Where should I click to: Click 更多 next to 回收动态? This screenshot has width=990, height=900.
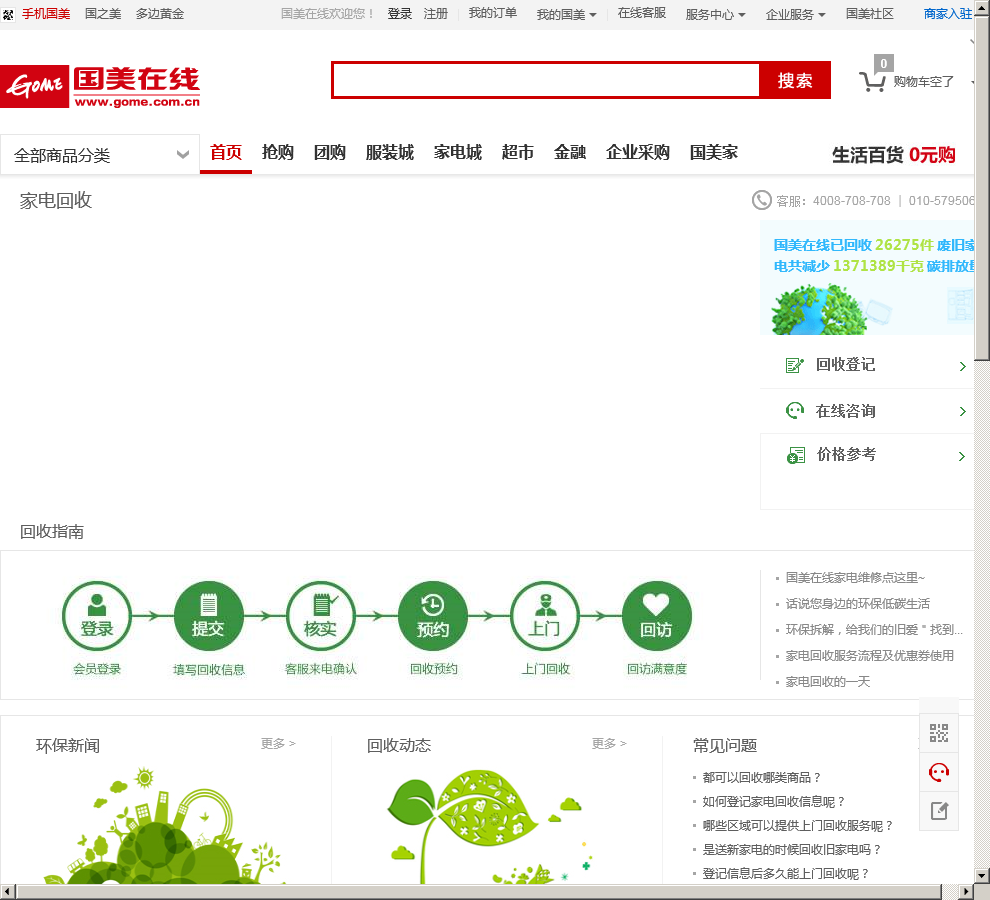pos(609,743)
